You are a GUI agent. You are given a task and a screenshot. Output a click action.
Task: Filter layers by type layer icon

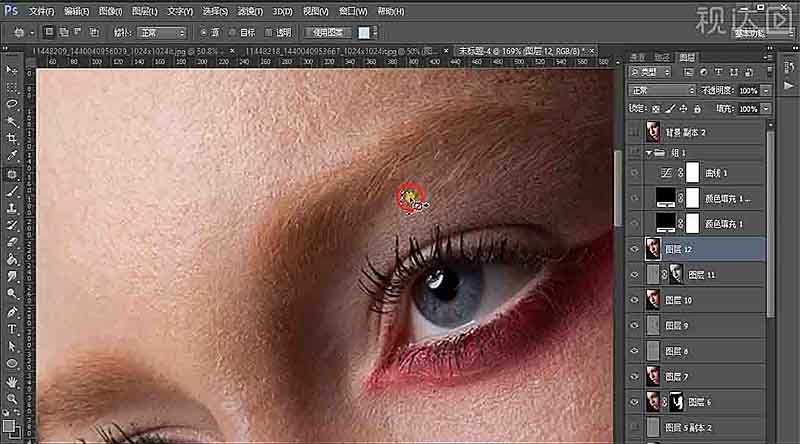tap(718, 72)
